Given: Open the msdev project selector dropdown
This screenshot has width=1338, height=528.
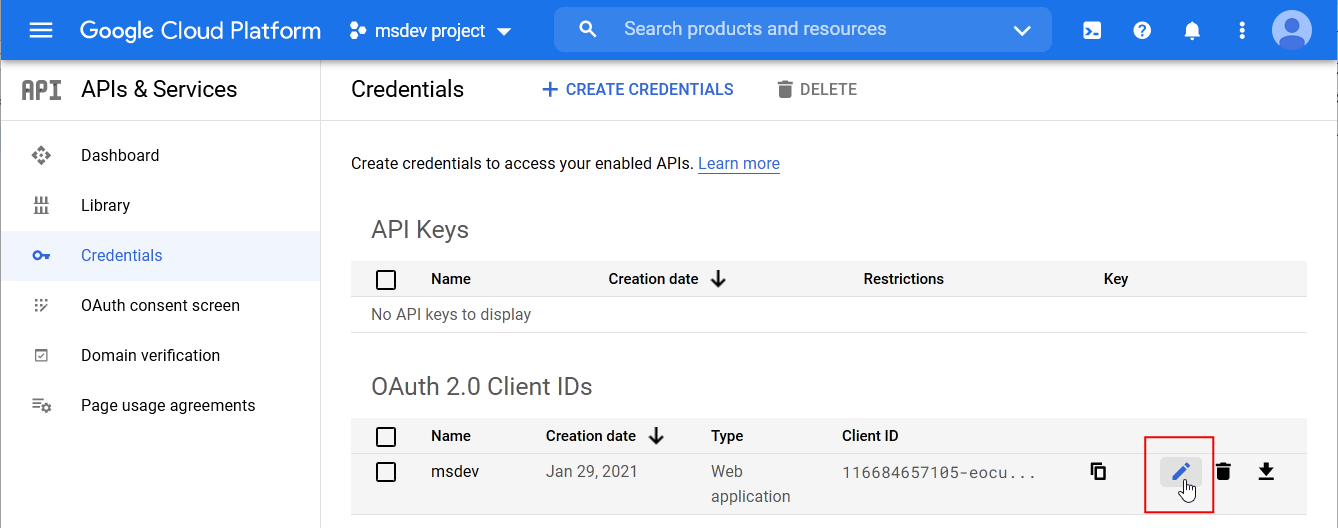Looking at the screenshot, I should [430, 31].
